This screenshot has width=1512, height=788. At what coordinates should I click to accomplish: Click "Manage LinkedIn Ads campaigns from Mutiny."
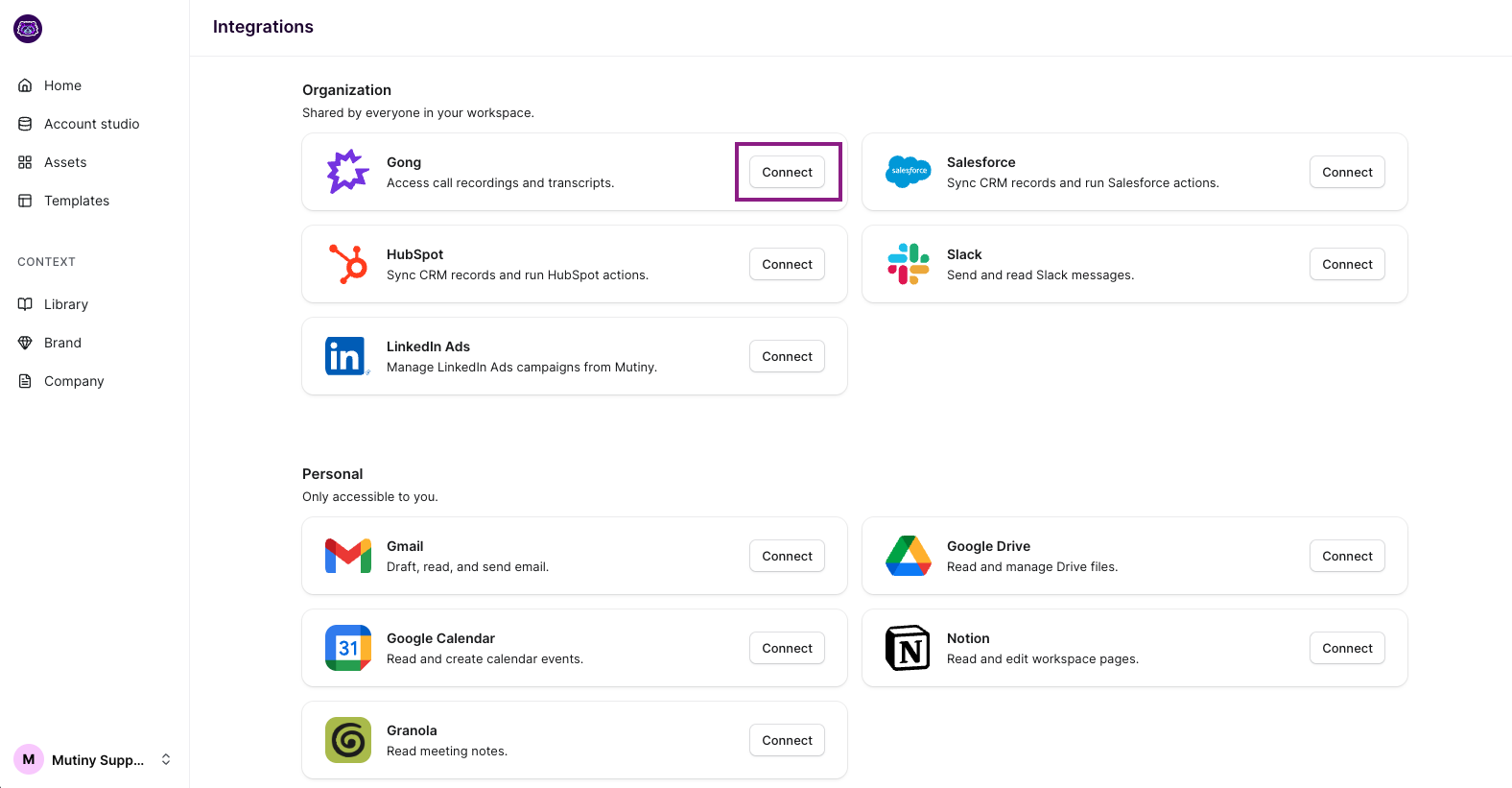(x=522, y=368)
